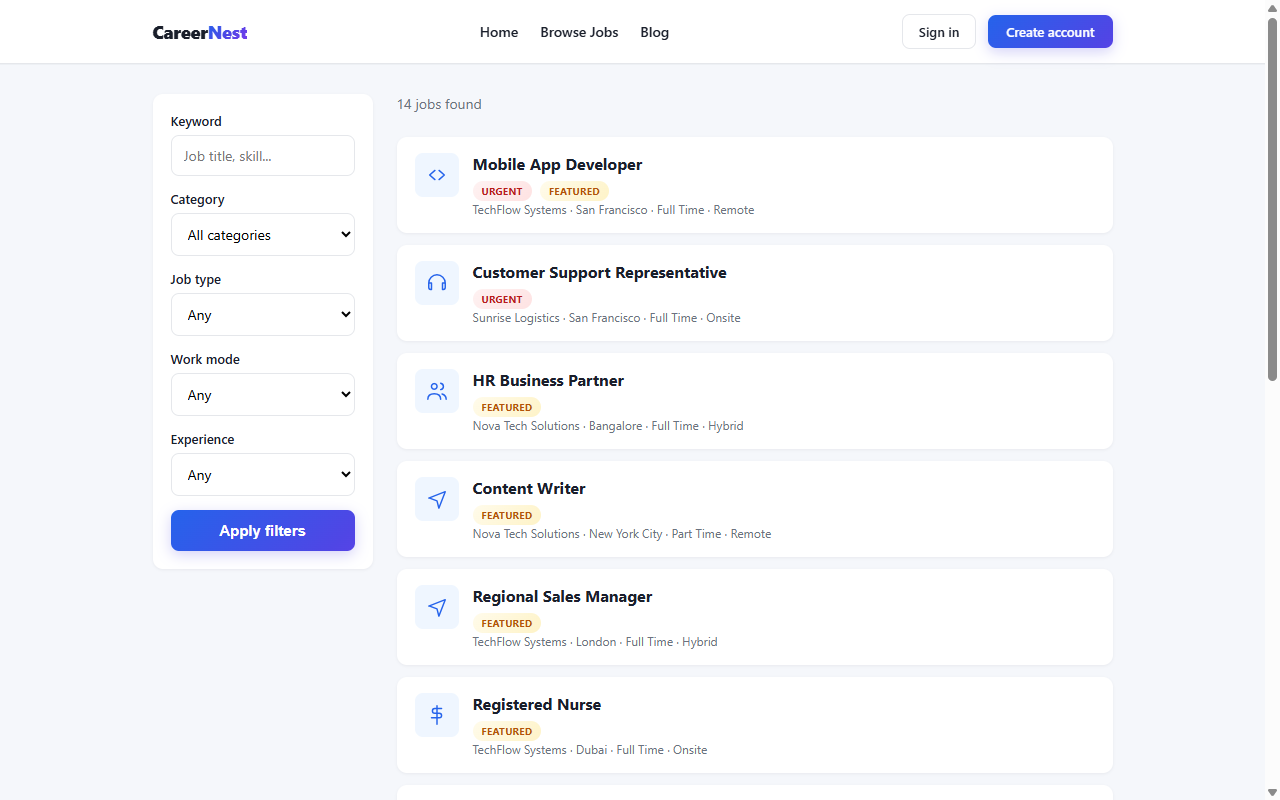Click the URGENT badge on Customer Support Representative
1280x800 pixels.
(502, 299)
